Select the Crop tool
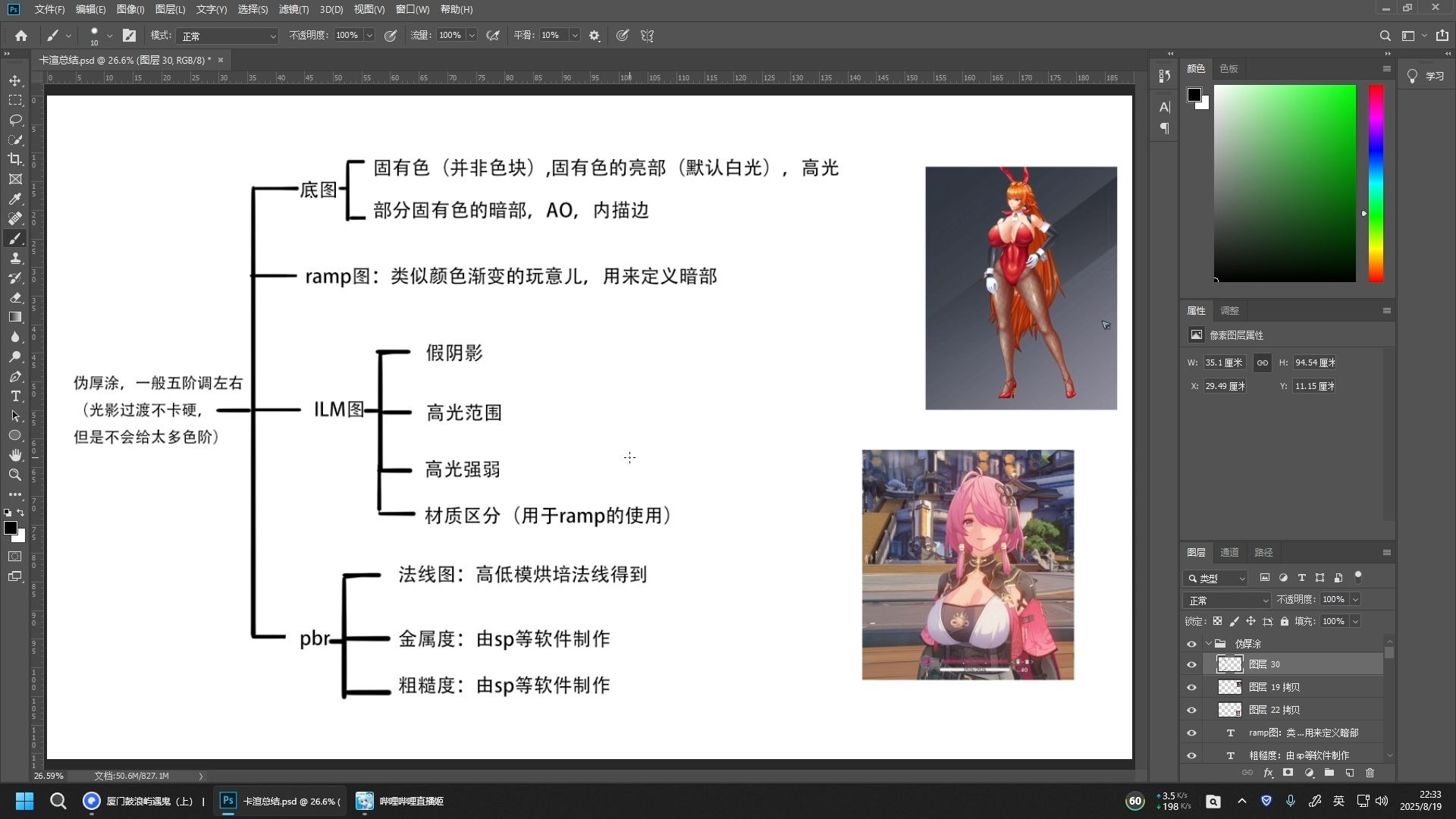Image resolution: width=1456 pixels, height=819 pixels. point(15,159)
